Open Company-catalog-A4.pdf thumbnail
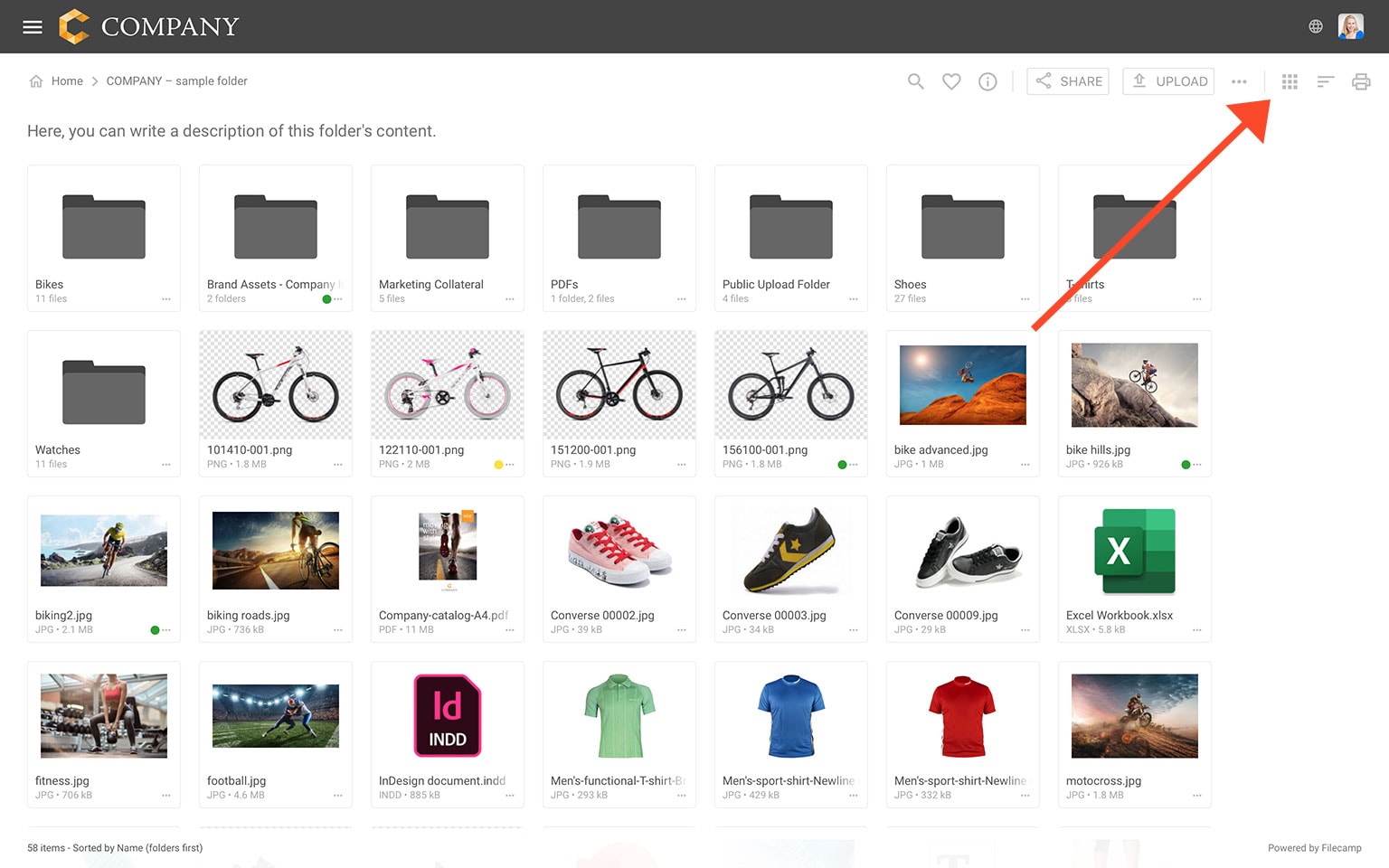Screen dimensions: 1389x868 point(448,551)
